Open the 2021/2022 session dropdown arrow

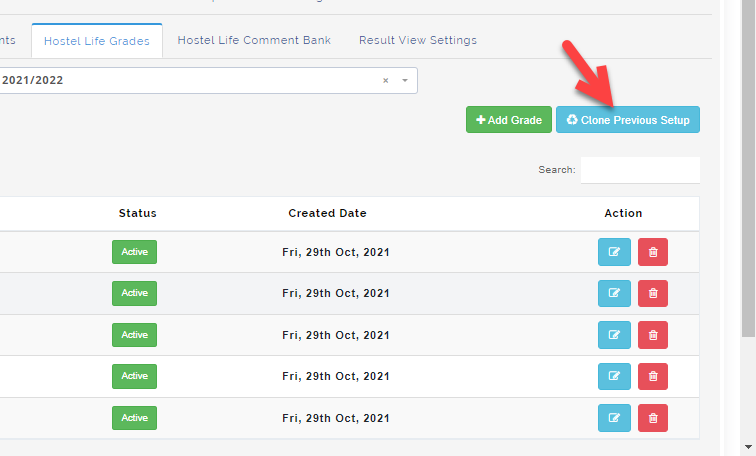405,80
